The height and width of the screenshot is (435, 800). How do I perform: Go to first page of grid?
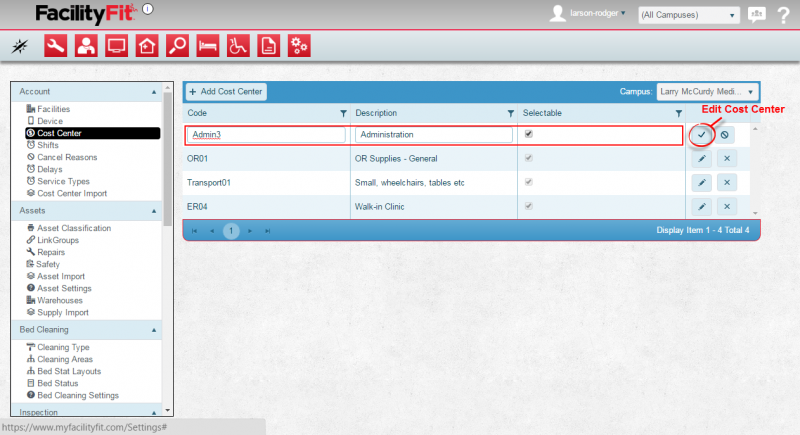194,231
